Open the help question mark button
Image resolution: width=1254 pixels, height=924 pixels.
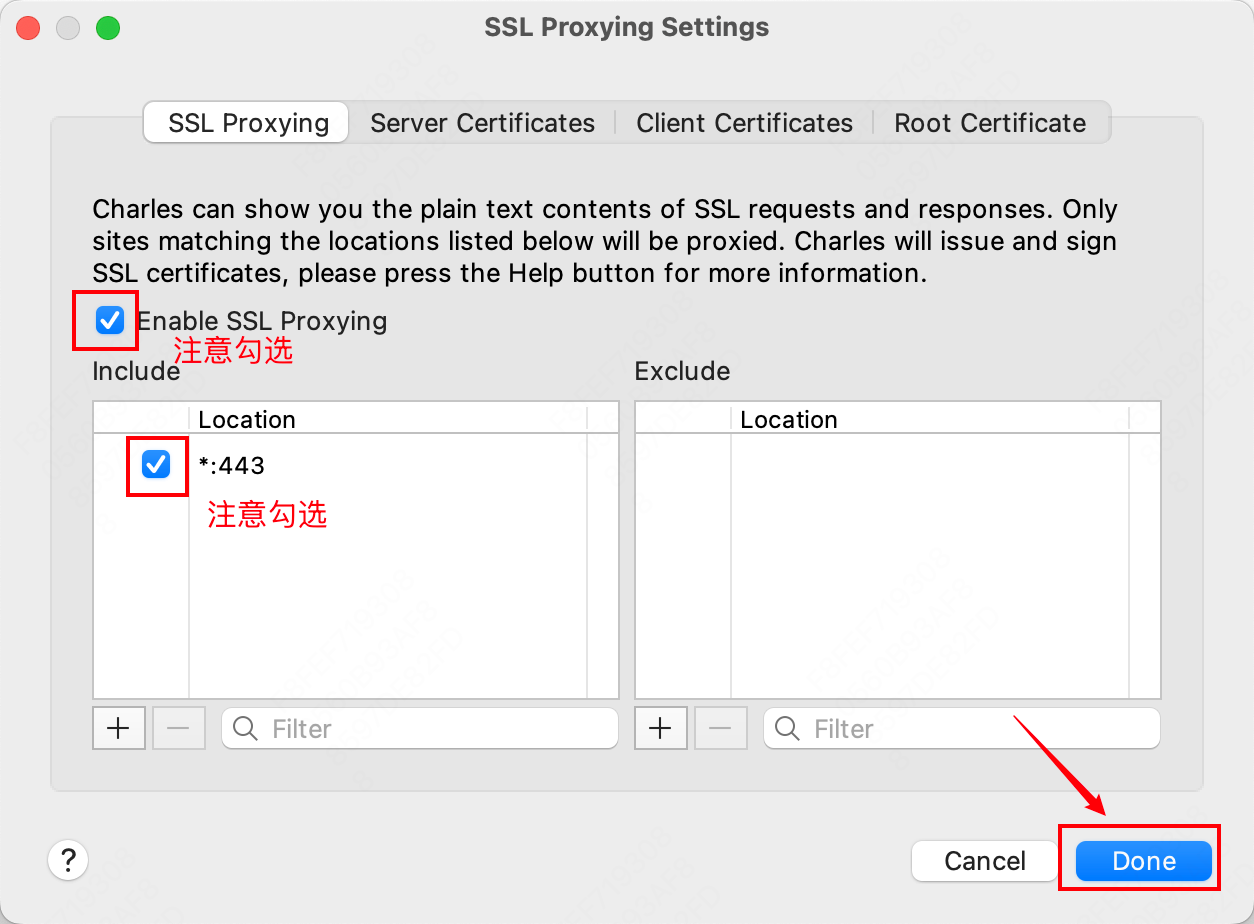tap(68, 859)
